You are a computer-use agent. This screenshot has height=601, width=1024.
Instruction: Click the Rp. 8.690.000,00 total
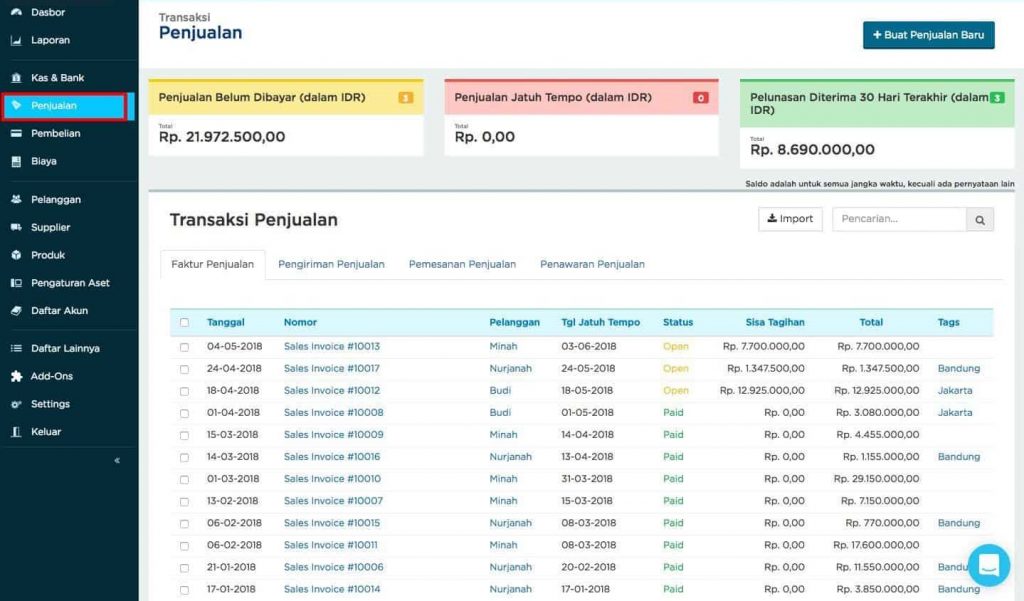tap(812, 150)
